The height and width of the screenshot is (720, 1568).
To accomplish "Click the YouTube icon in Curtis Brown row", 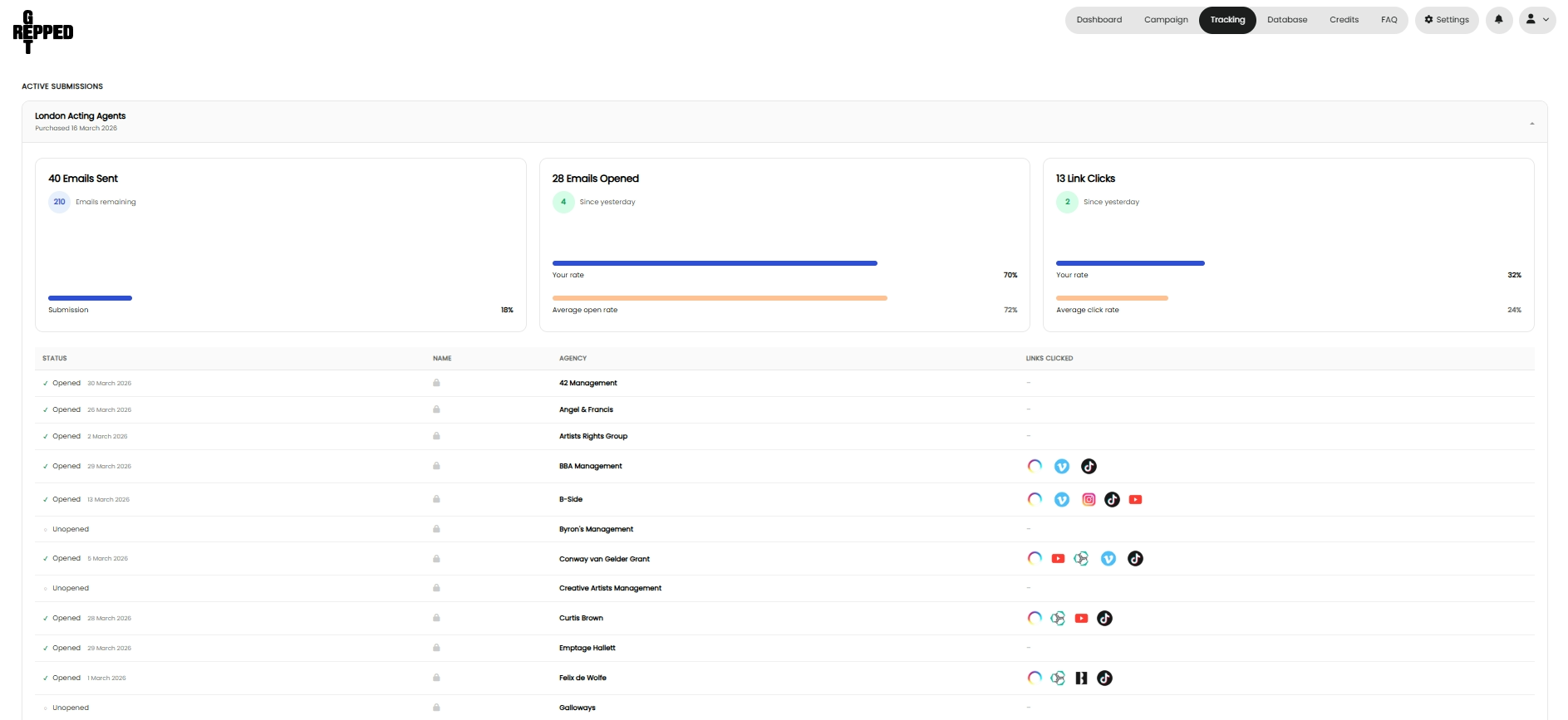I will (x=1081, y=618).
